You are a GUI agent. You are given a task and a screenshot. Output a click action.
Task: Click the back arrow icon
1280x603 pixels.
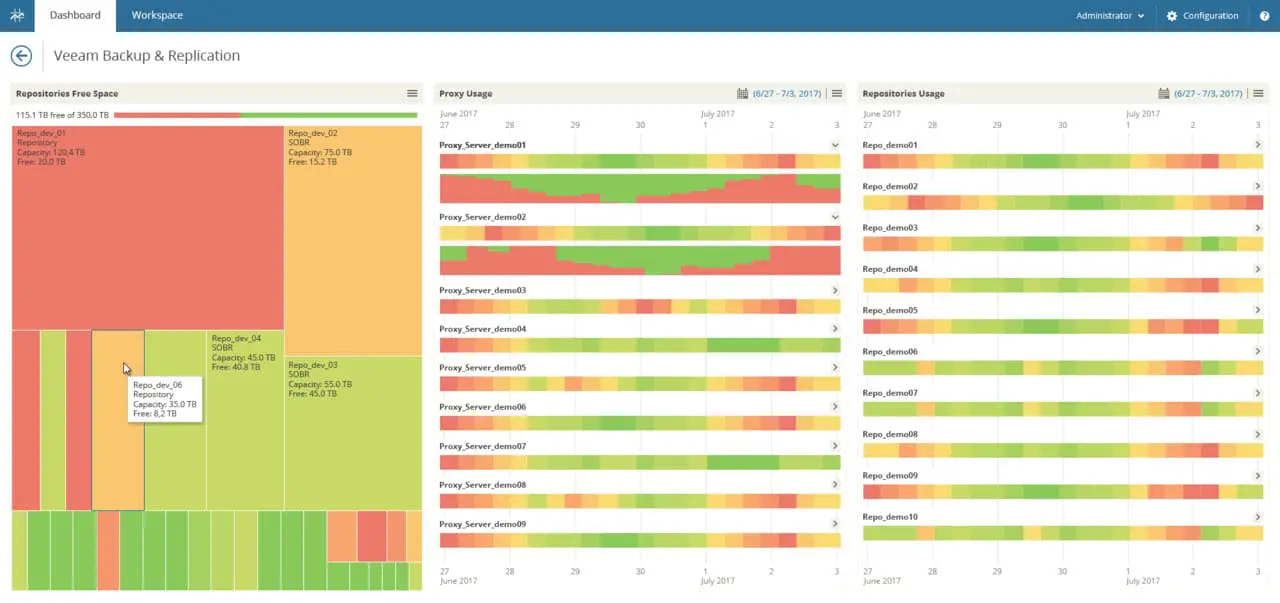(21, 56)
